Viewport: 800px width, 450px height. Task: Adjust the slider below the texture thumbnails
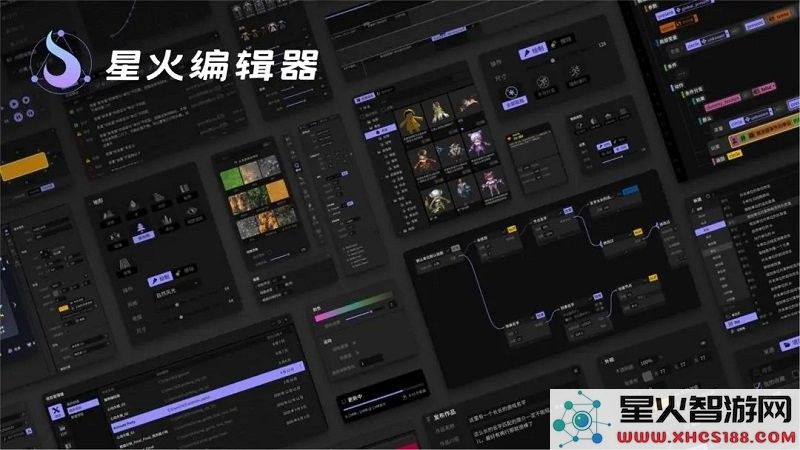click(280, 257)
